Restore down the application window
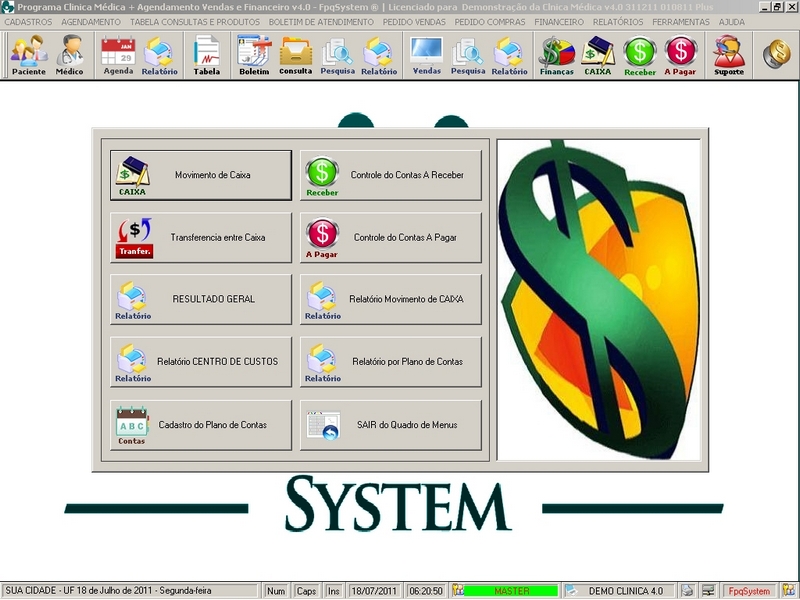 [777, 7]
